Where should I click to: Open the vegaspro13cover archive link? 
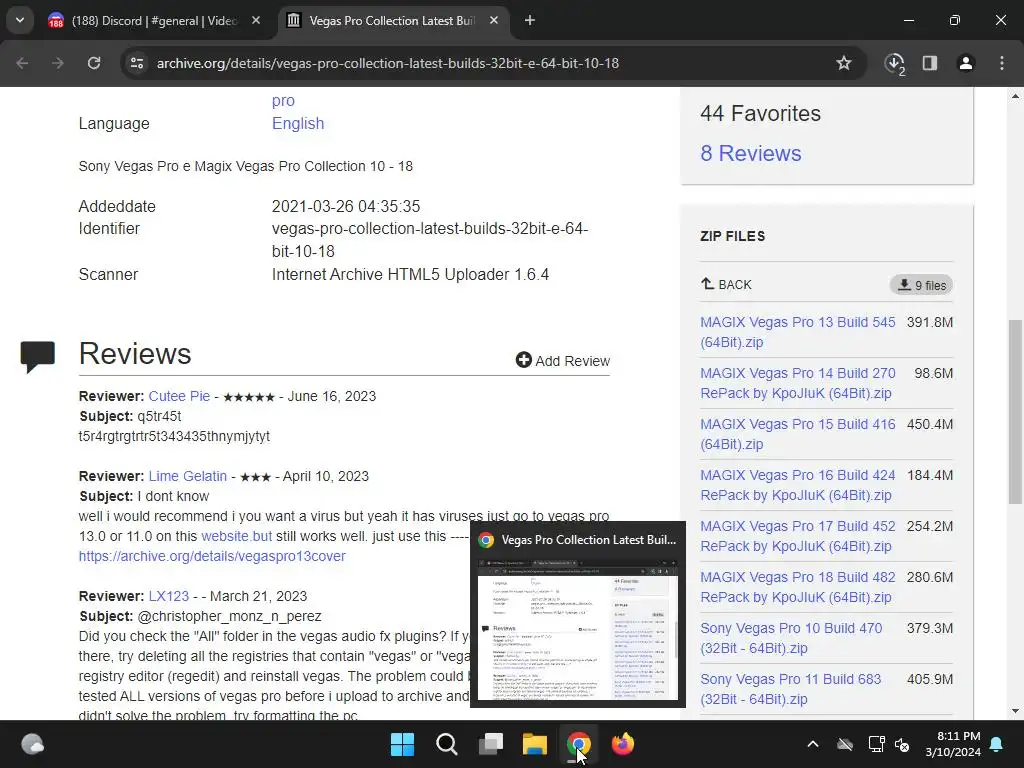pyautogui.click(x=212, y=556)
